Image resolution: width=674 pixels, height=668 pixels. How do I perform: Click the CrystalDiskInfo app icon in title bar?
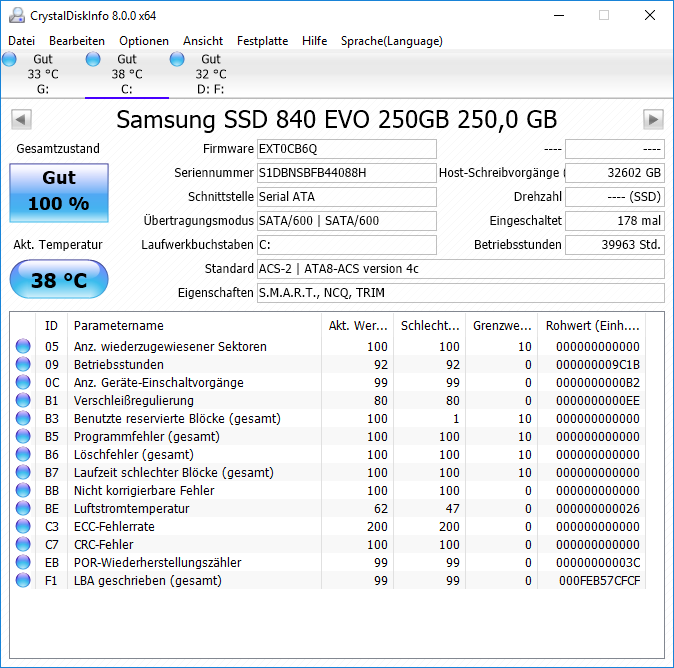[17, 15]
